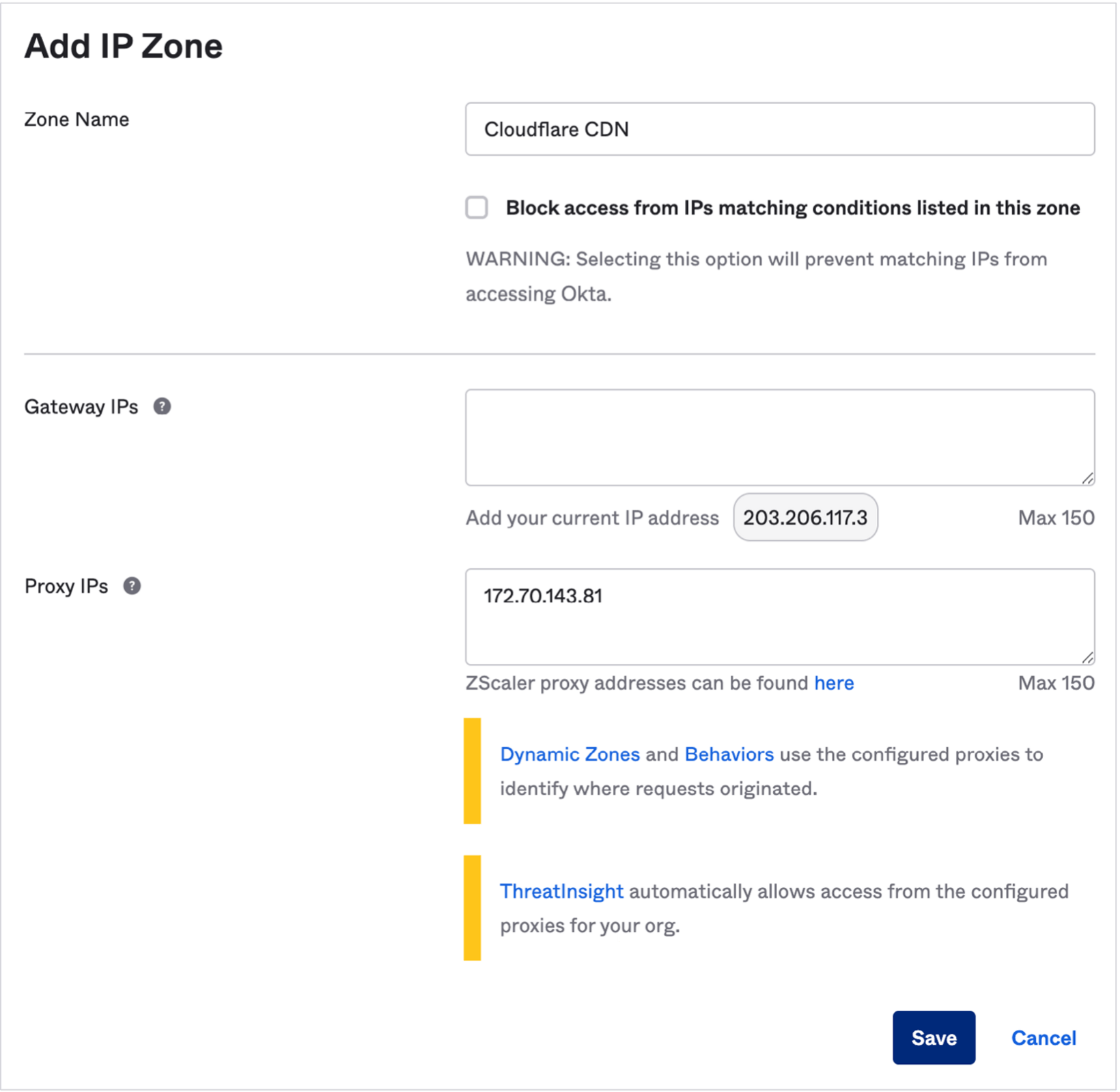The image size is (1120, 1092).
Task: Click the Proxy IPs label
Action: coord(66,587)
